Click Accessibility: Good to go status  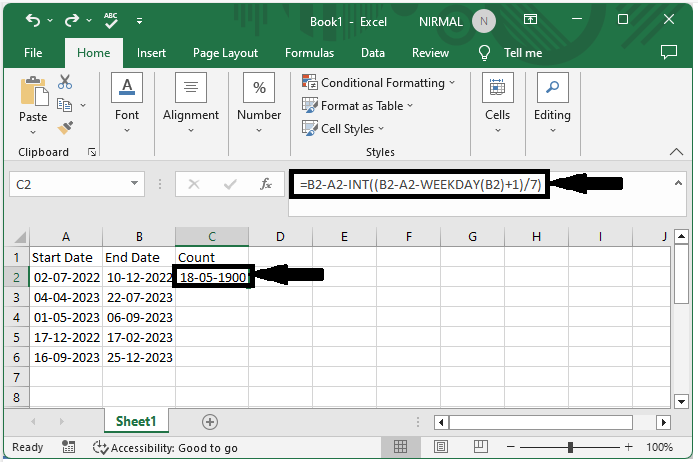point(165,448)
